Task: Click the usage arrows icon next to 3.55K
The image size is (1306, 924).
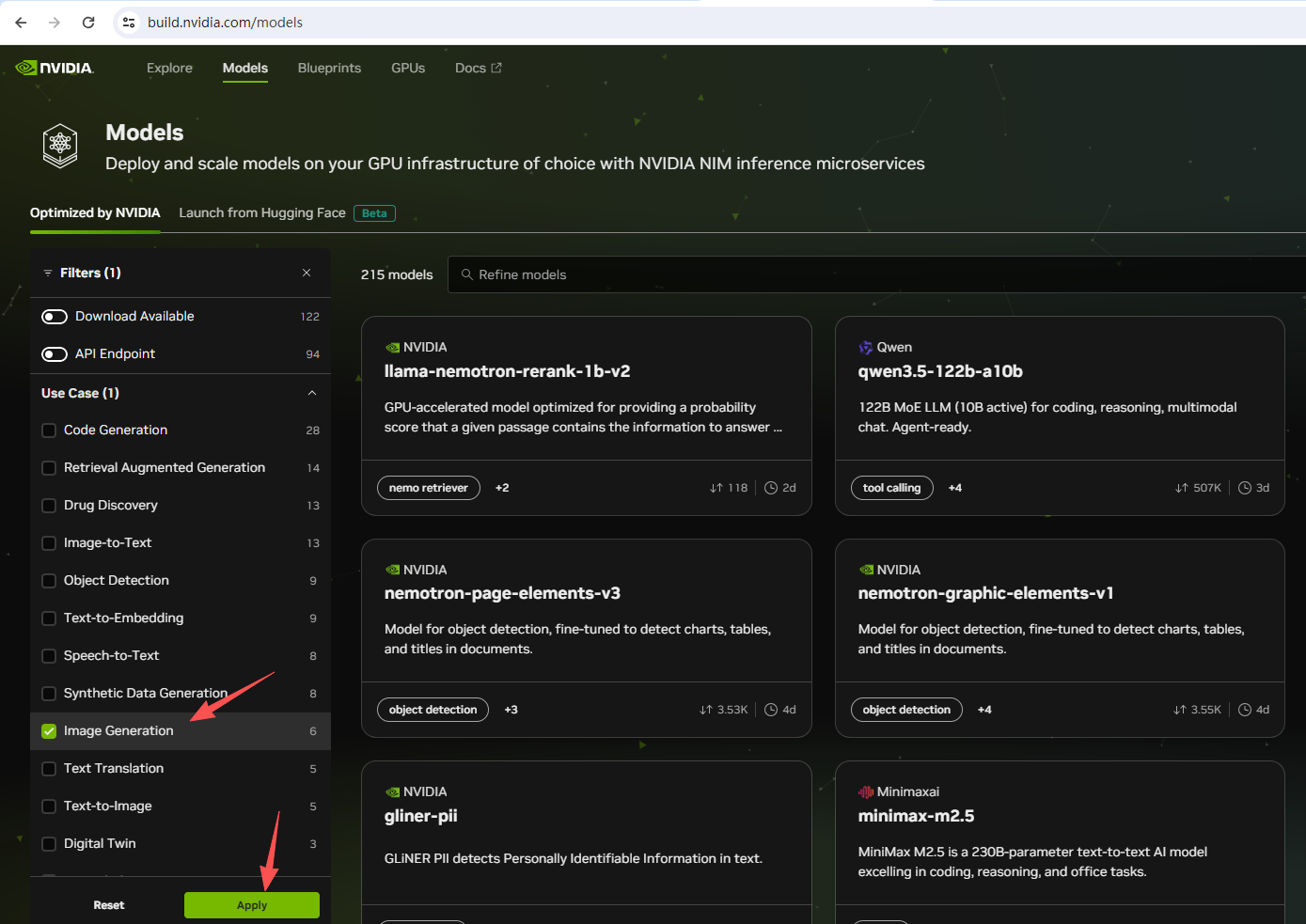Action: [x=1180, y=710]
